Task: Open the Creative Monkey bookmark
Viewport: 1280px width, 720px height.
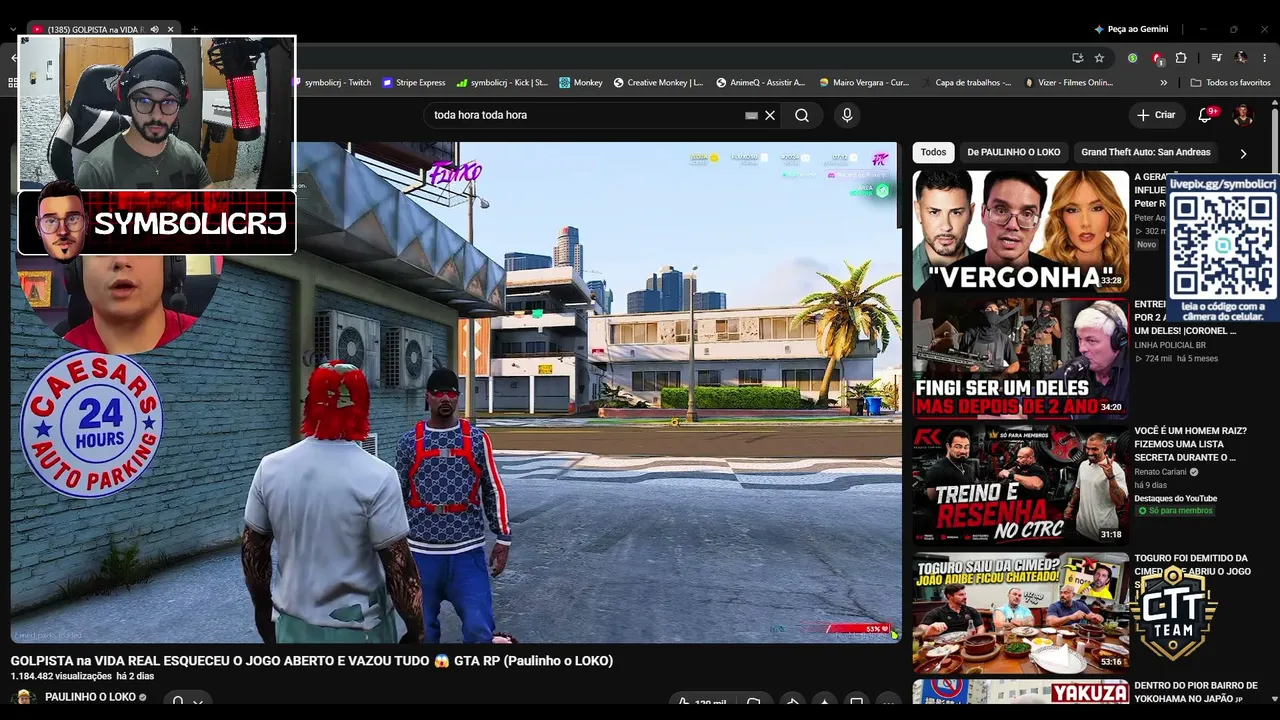Action: (x=659, y=83)
